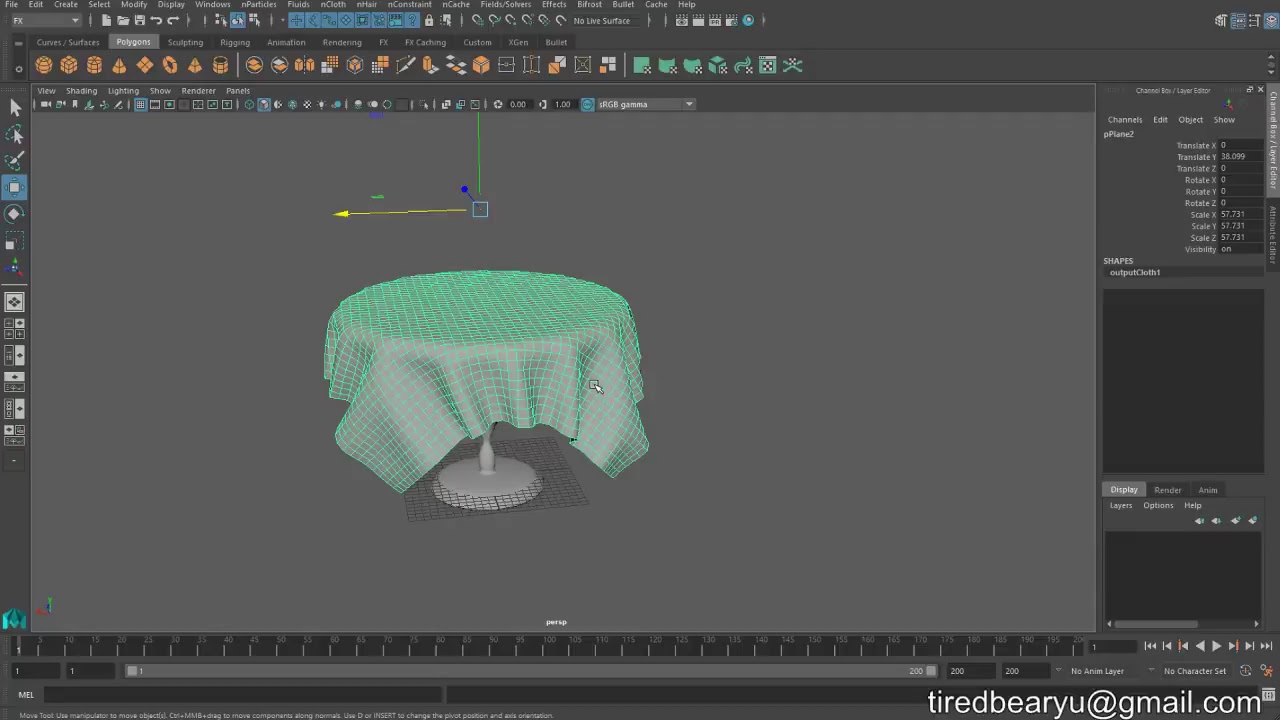Create a polygon pyramid from the shelf
Image resolution: width=1280 pixels, height=720 pixels.
(195, 65)
